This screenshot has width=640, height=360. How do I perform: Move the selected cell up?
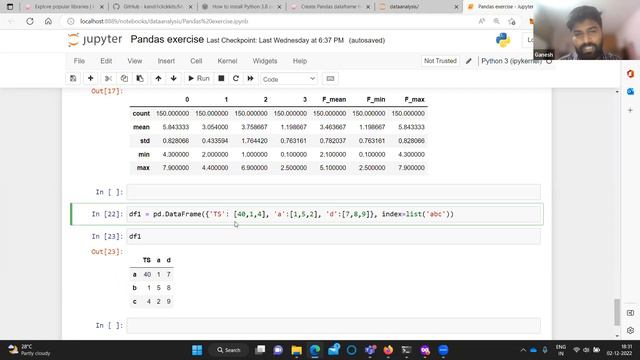pos(158,78)
